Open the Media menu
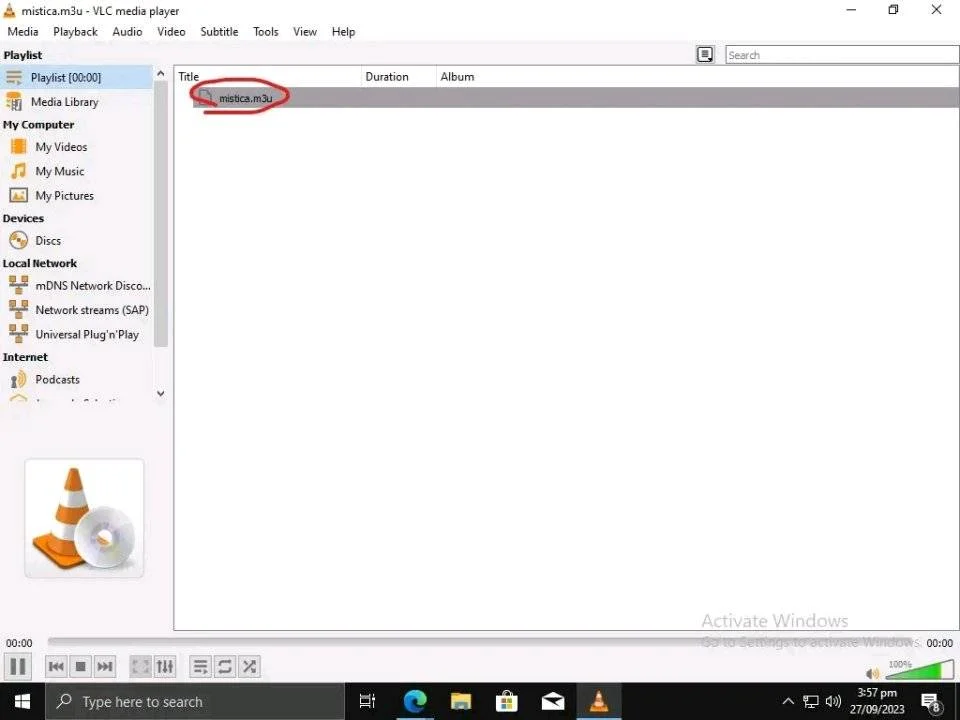This screenshot has width=960, height=720. coord(23,32)
